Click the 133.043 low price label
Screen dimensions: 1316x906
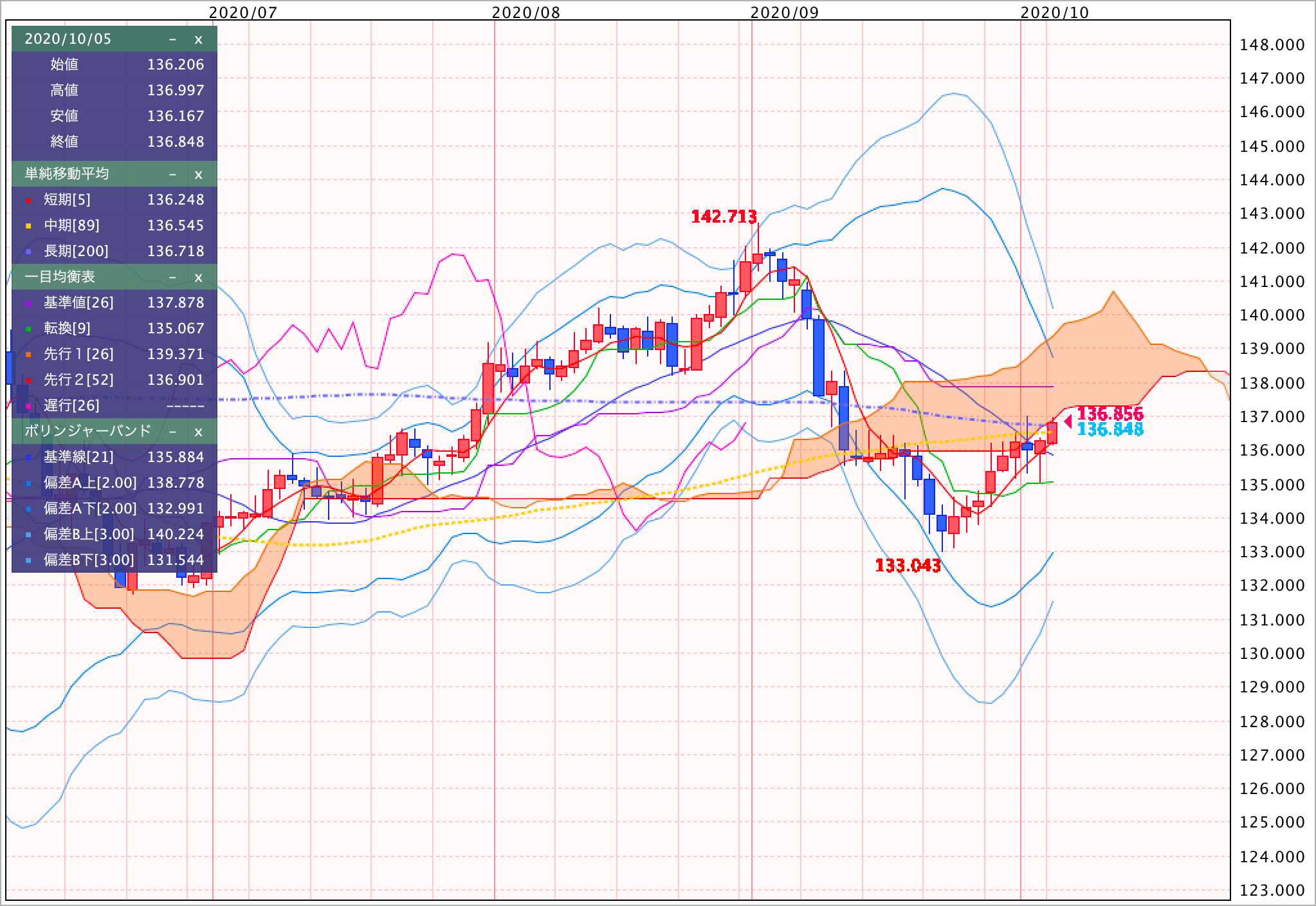908,566
